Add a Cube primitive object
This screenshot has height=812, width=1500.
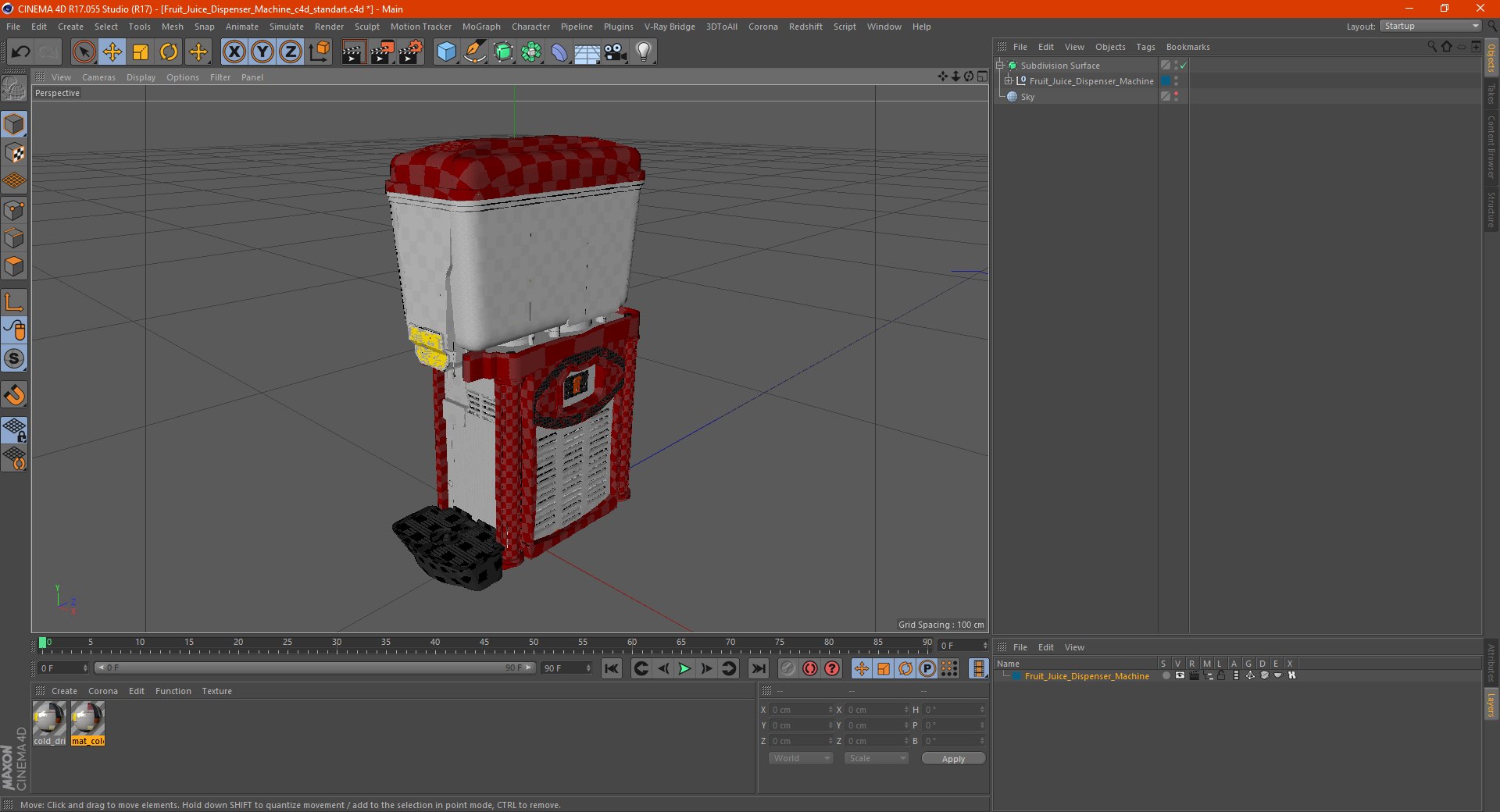coord(446,52)
